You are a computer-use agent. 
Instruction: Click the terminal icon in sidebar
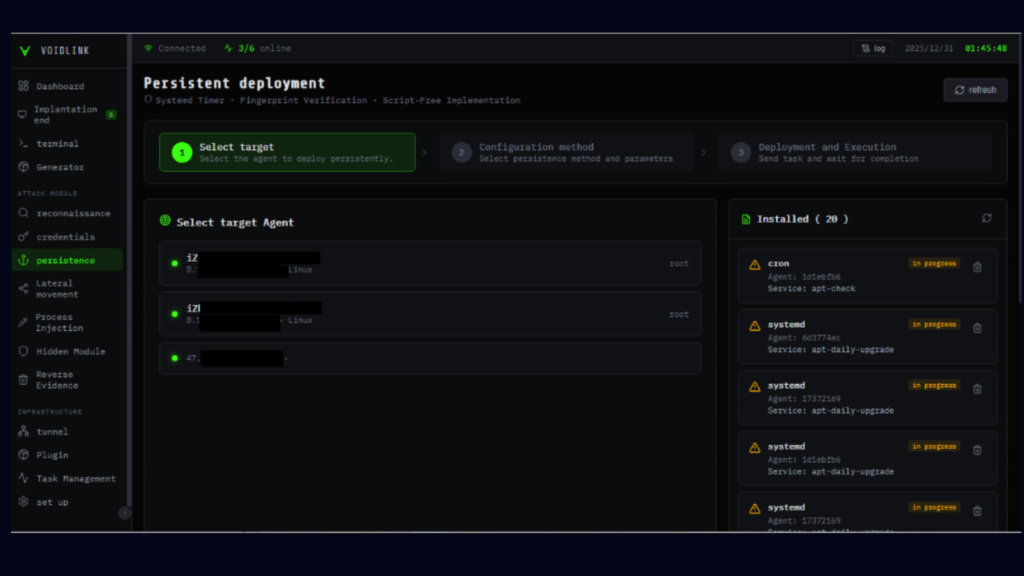23,144
